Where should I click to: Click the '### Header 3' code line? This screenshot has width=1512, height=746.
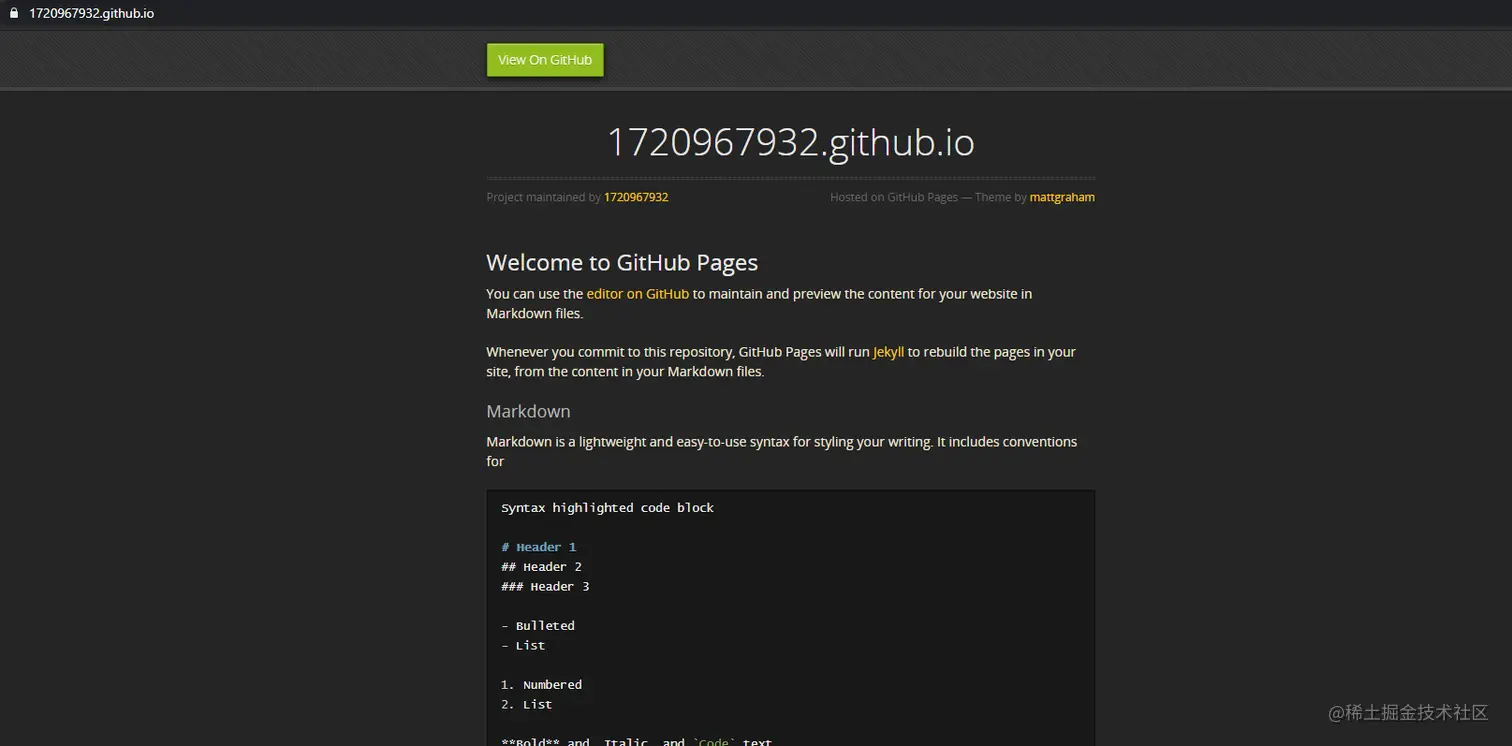click(x=545, y=587)
